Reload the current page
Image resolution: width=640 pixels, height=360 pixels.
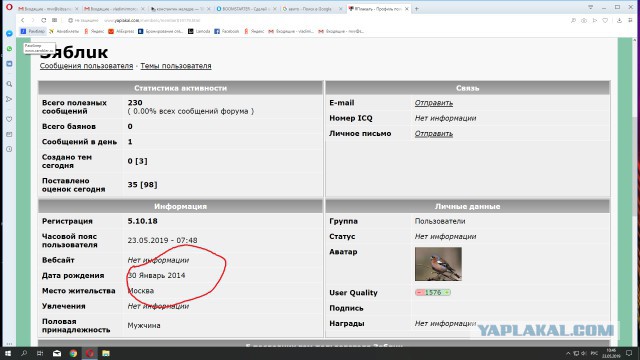click(44, 20)
